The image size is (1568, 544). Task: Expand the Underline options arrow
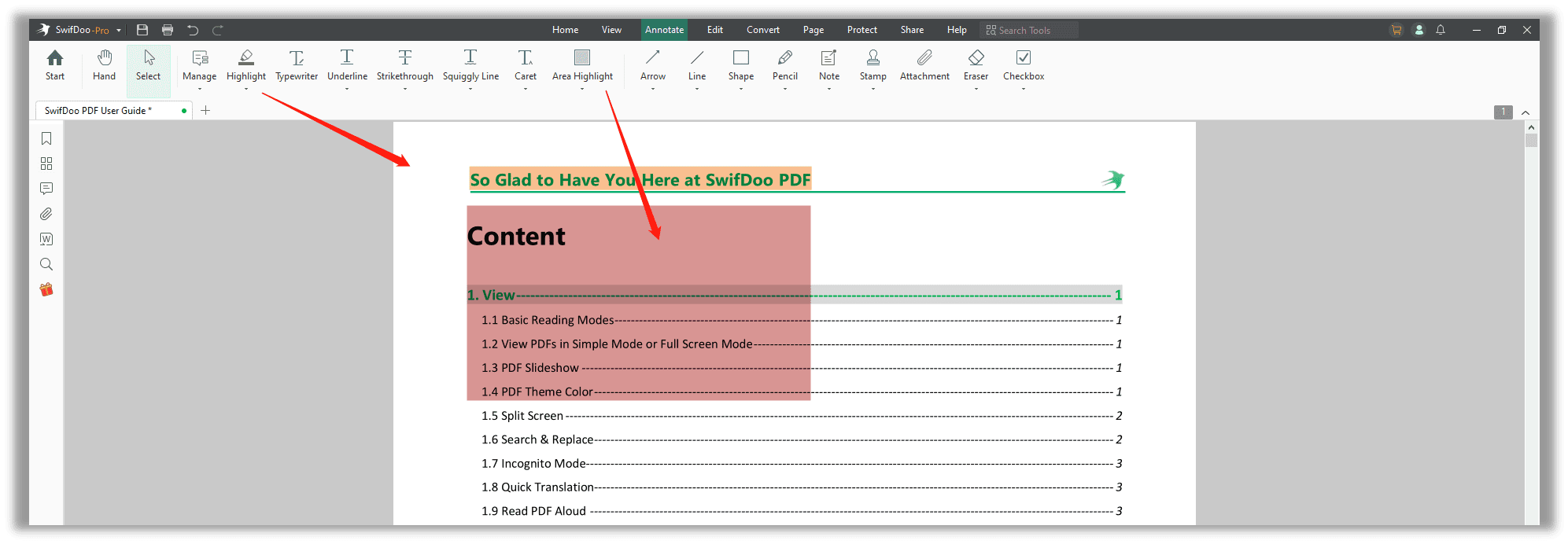click(347, 89)
